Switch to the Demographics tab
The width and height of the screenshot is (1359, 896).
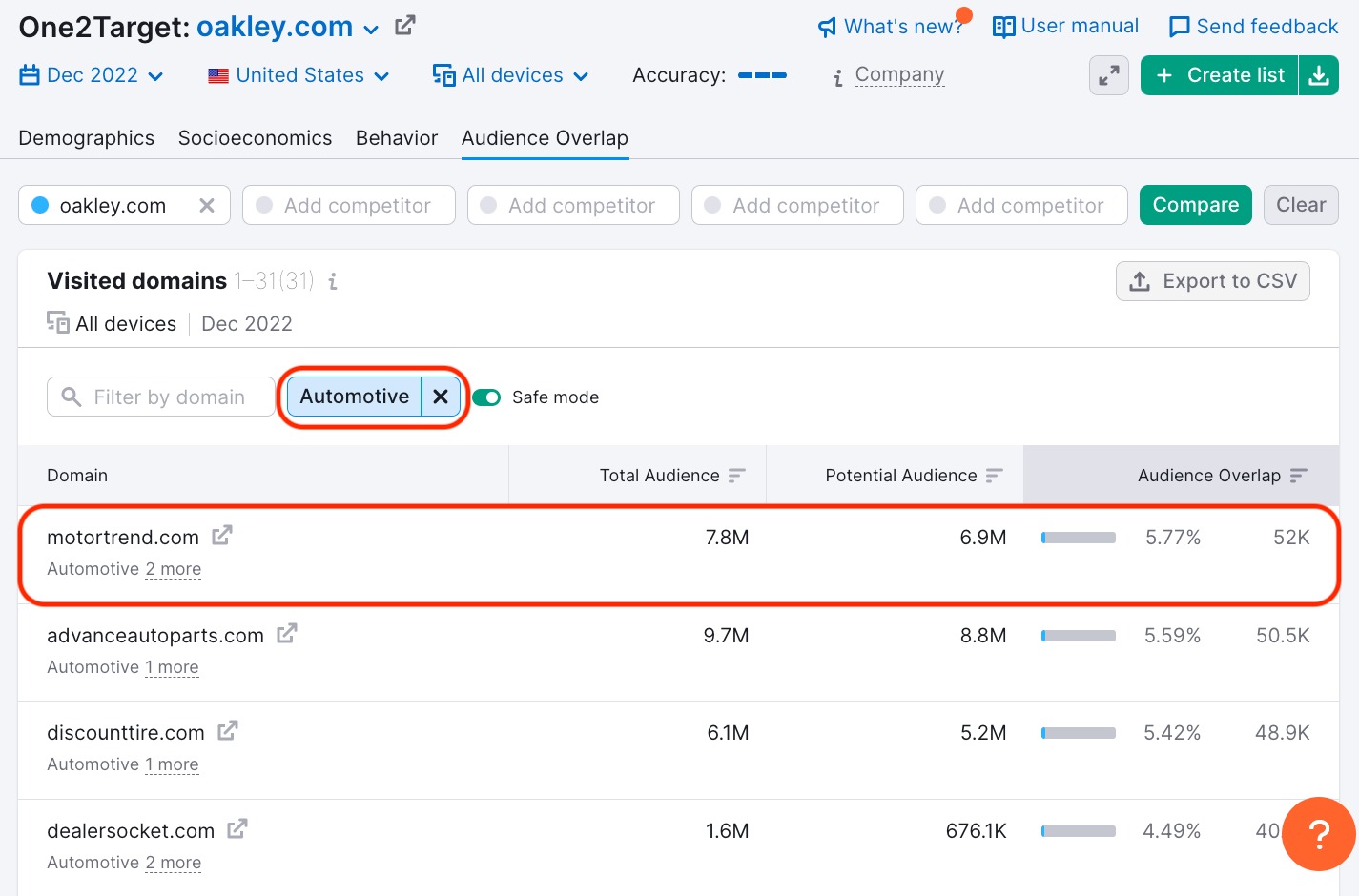(x=87, y=138)
